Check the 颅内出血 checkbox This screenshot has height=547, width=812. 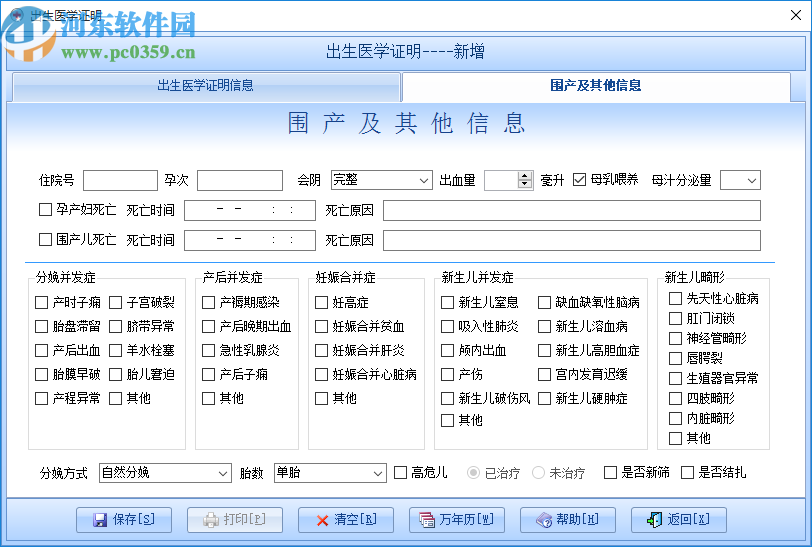(x=447, y=351)
